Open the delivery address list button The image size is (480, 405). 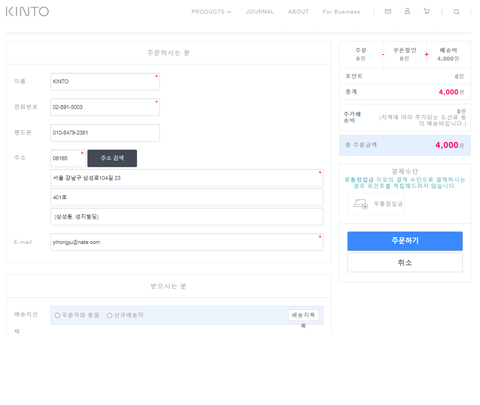[303, 315]
